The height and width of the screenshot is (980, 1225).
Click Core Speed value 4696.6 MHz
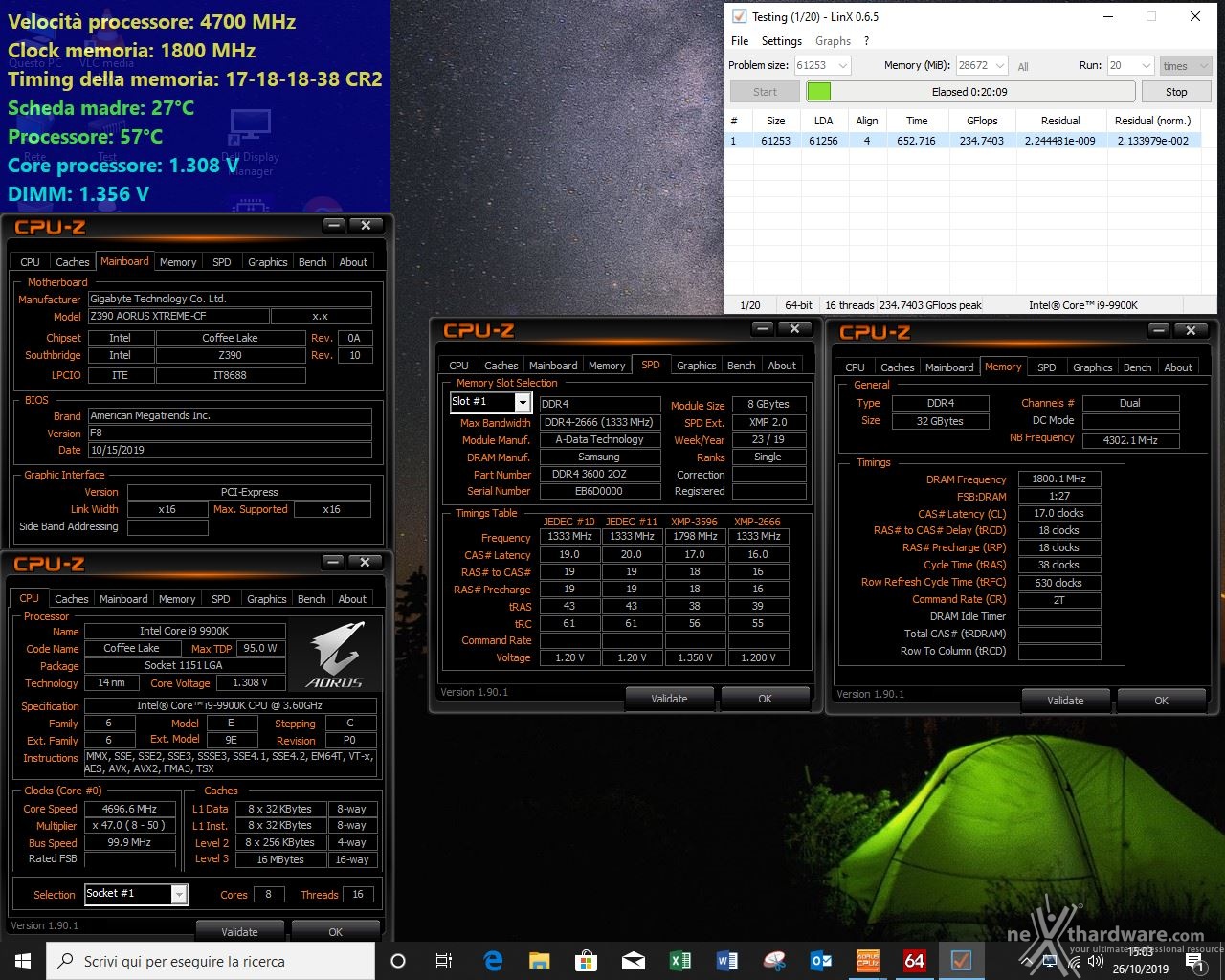130,809
